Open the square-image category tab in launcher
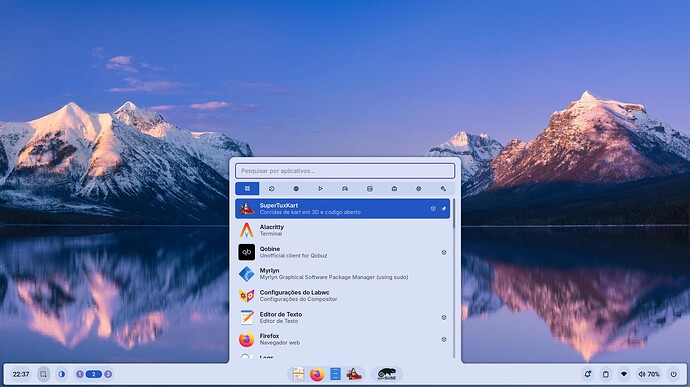 pos(370,188)
